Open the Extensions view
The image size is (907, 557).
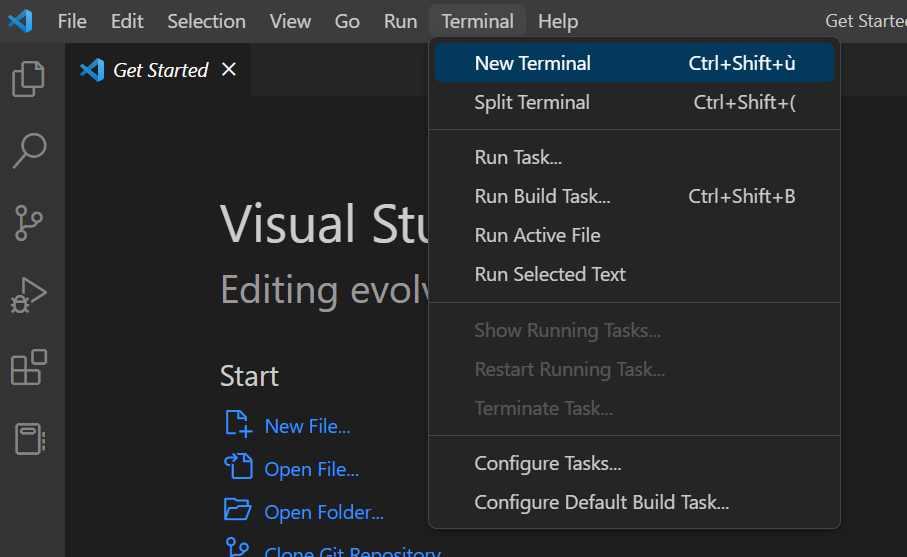28,367
